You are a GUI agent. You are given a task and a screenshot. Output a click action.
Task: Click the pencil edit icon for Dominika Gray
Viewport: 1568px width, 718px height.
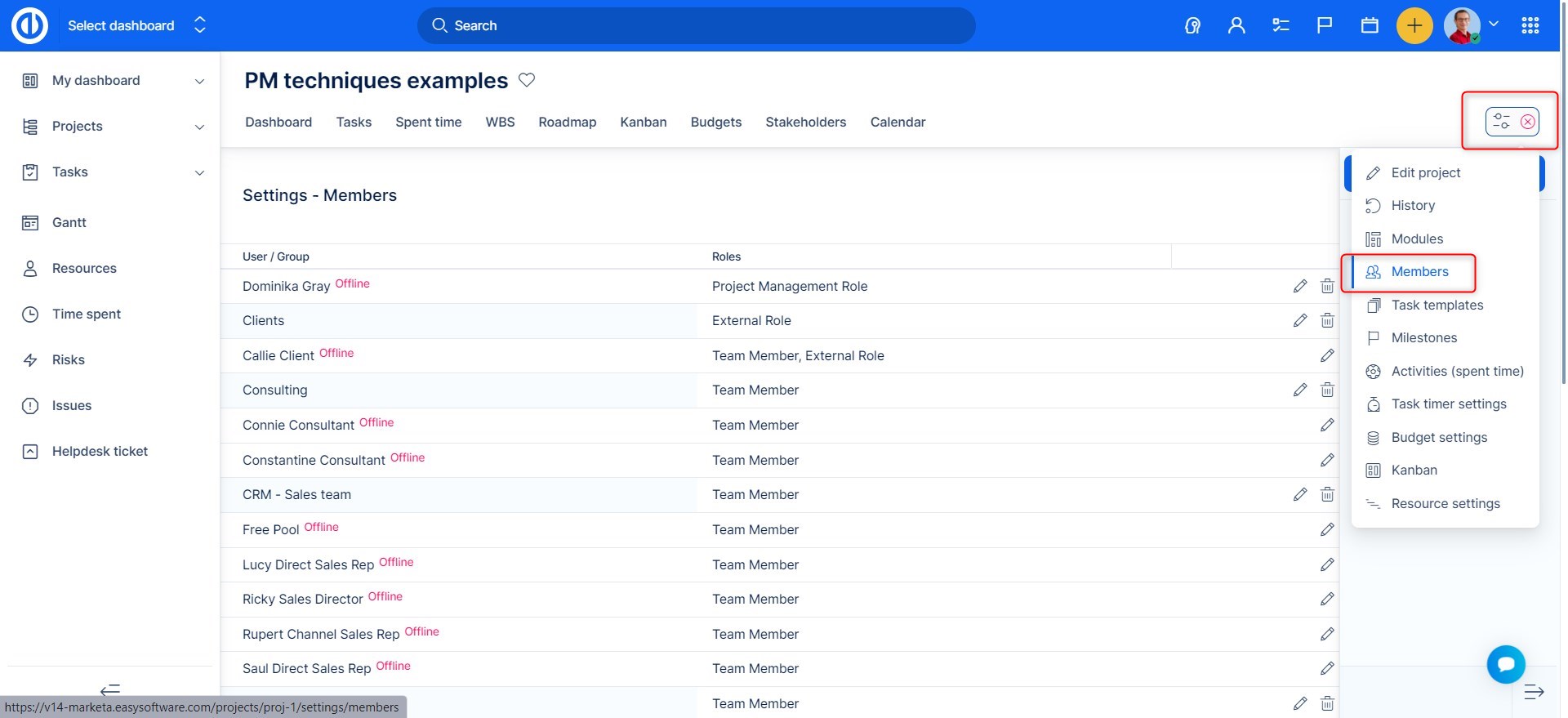click(1300, 286)
